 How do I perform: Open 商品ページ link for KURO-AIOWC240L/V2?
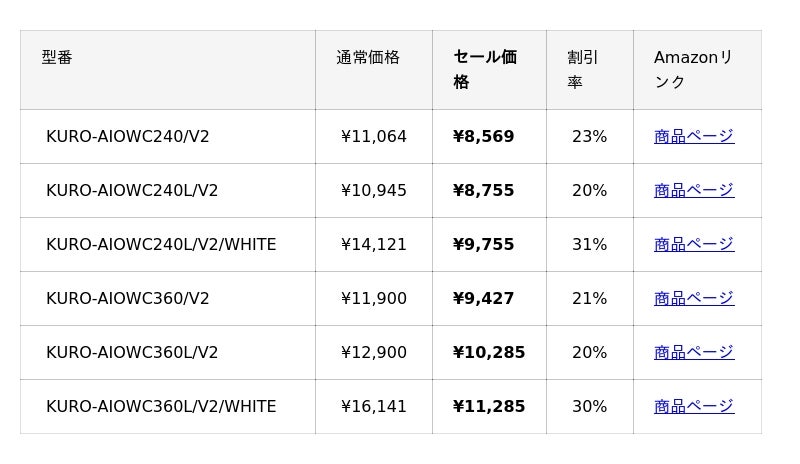coord(694,190)
